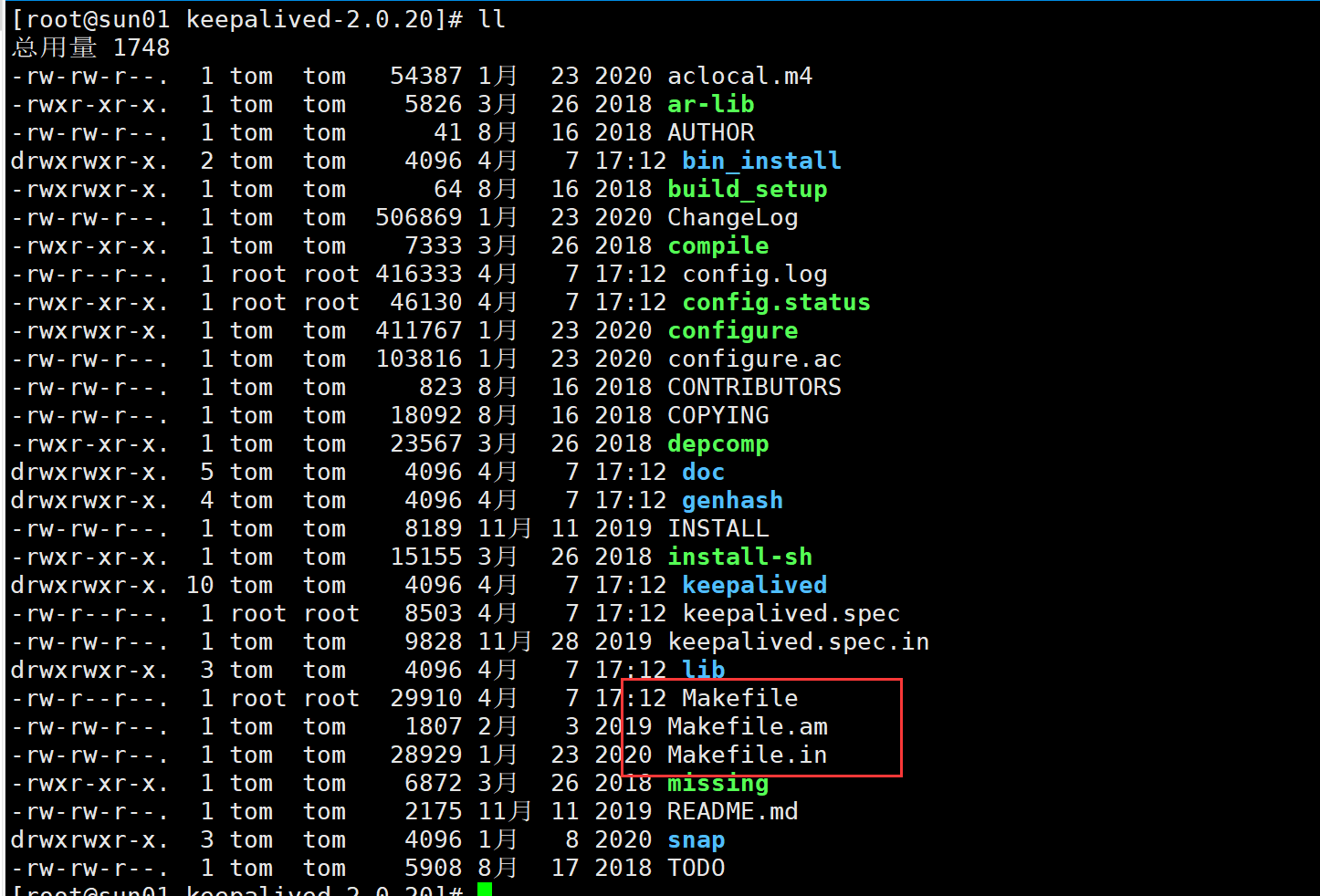The image size is (1320, 896).
Task: Select the file size 416333
Action: point(419,274)
